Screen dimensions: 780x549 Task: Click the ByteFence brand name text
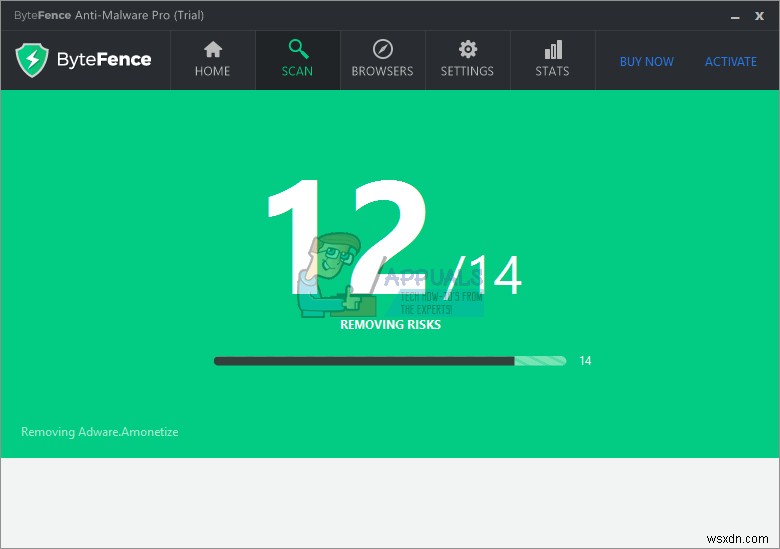click(x=104, y=60)
